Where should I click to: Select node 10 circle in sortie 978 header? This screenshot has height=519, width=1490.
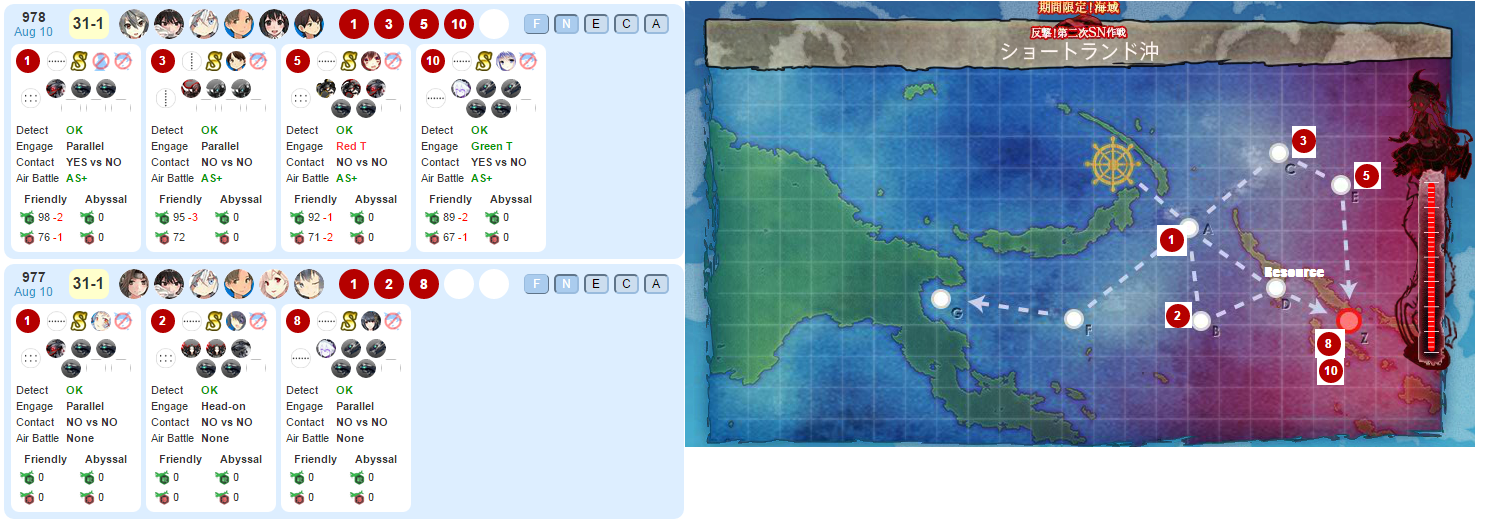(x=459, y=24)
